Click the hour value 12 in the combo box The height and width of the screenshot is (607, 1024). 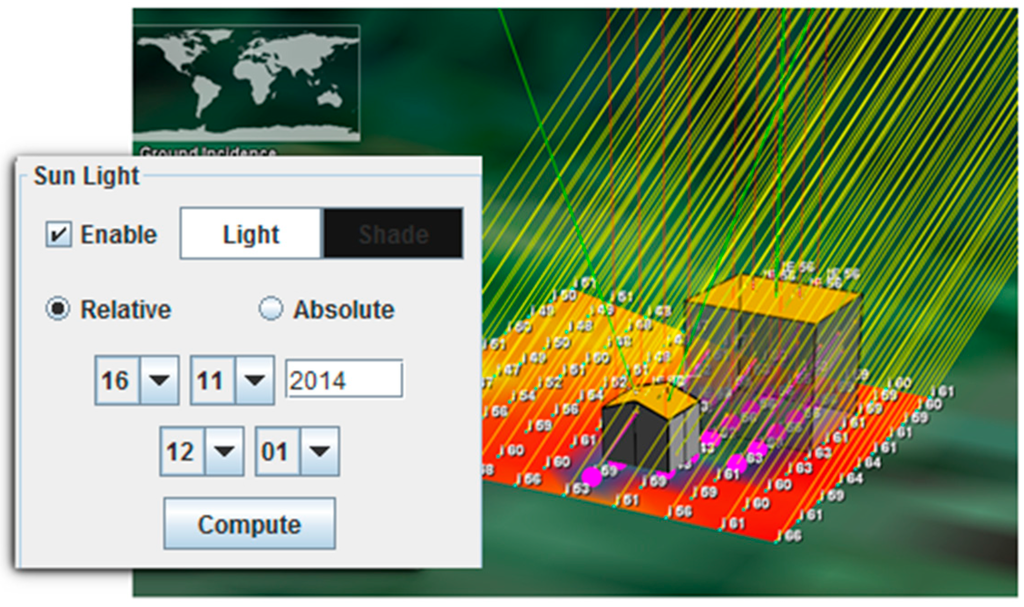coord(180,452)
